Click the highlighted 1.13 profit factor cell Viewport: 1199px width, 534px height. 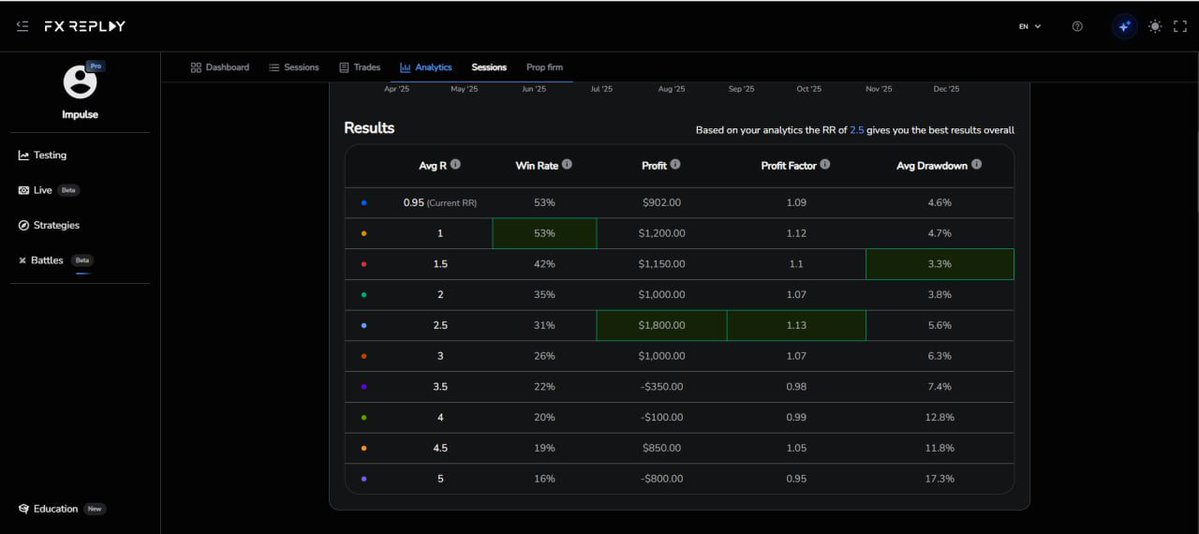(796, 325)
